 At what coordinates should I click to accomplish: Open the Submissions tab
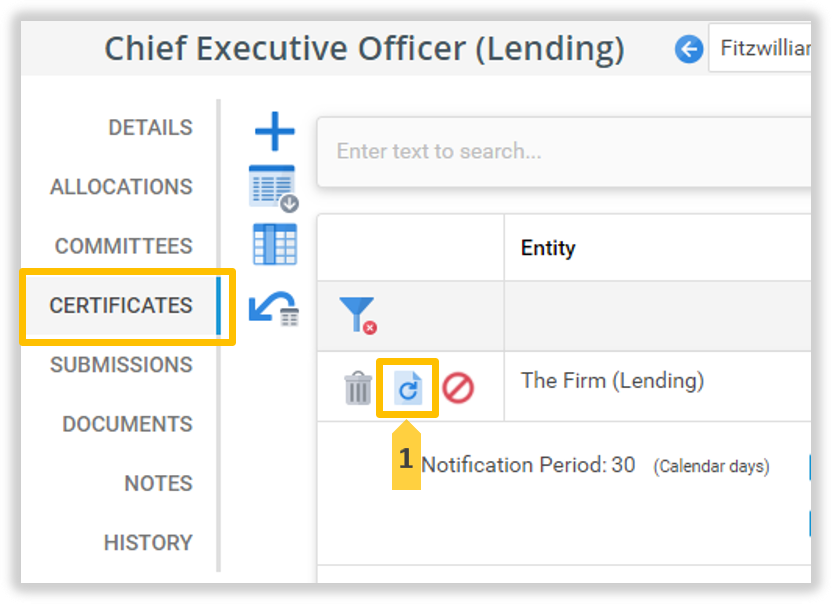121,364
